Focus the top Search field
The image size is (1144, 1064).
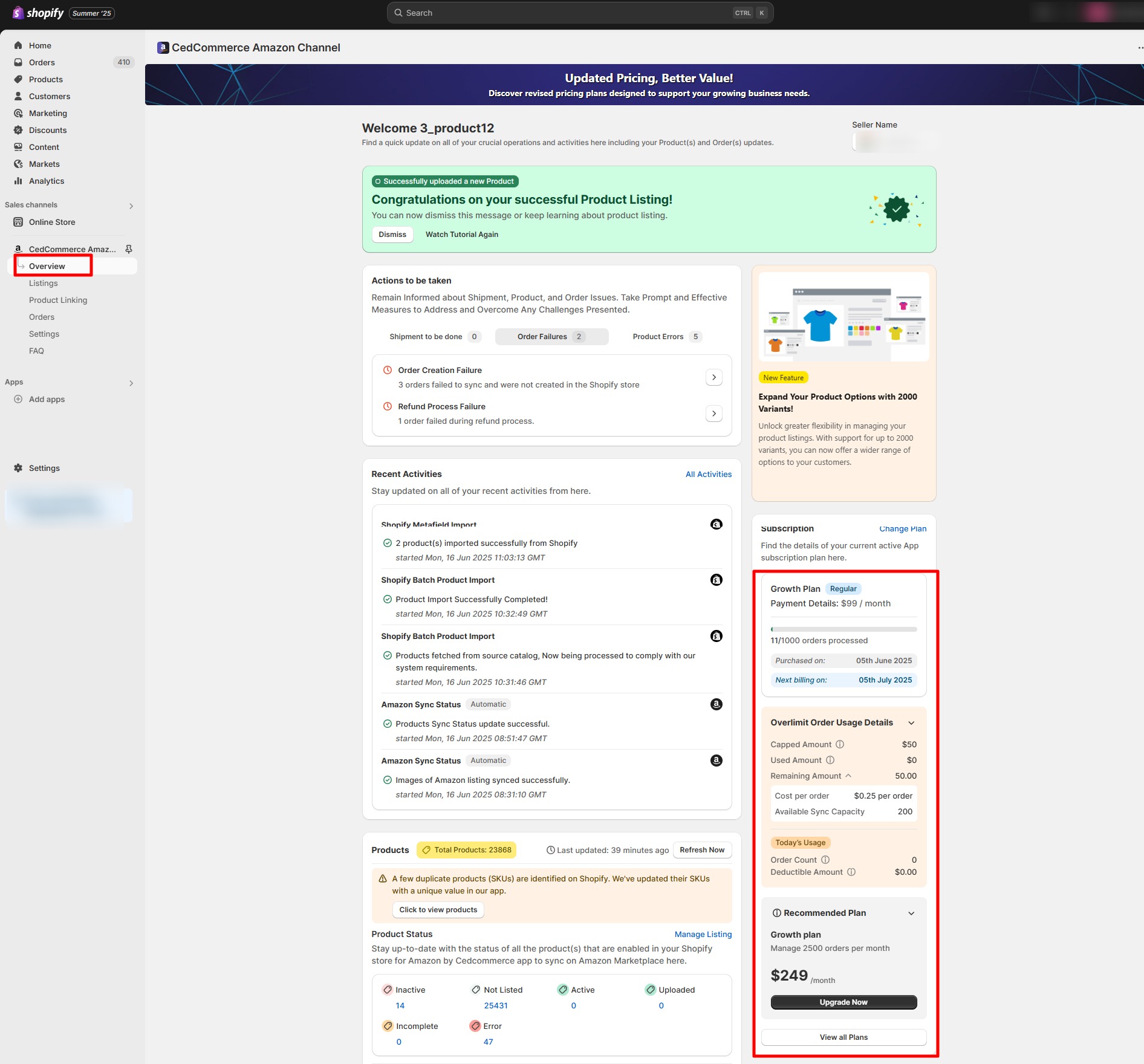(x=580, y=13)
